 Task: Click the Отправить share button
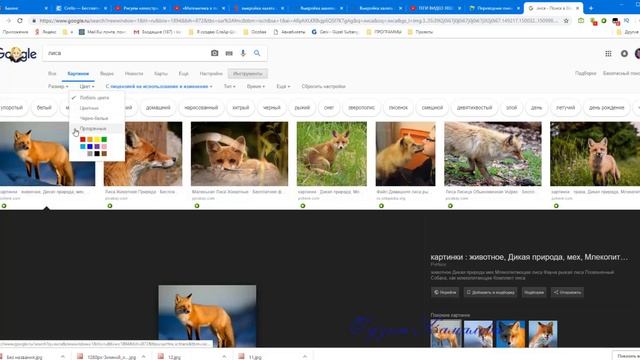point(567,292)
